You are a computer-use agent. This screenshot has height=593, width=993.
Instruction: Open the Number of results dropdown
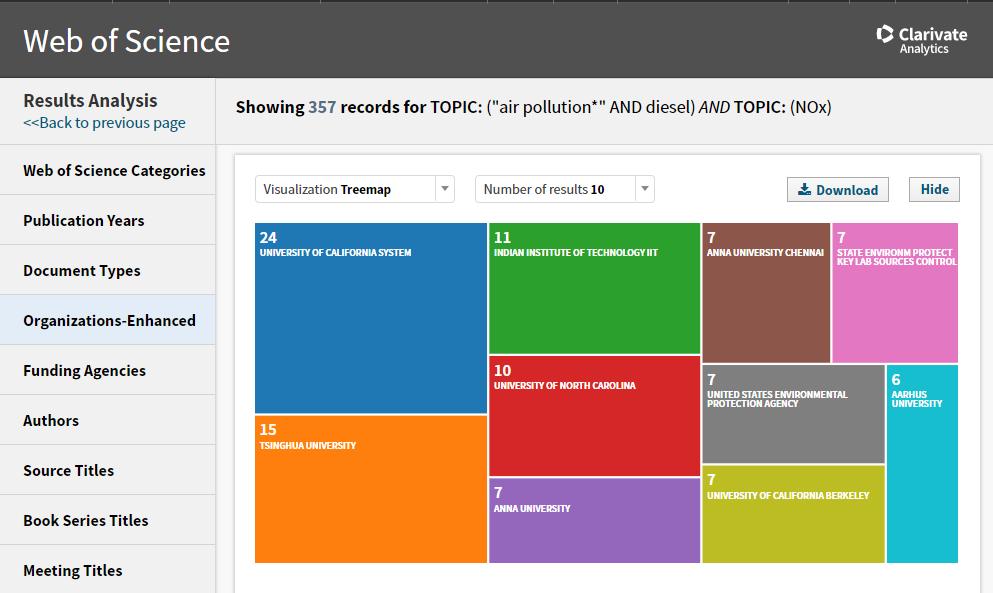pyautogui.click(x=565, y=189)
